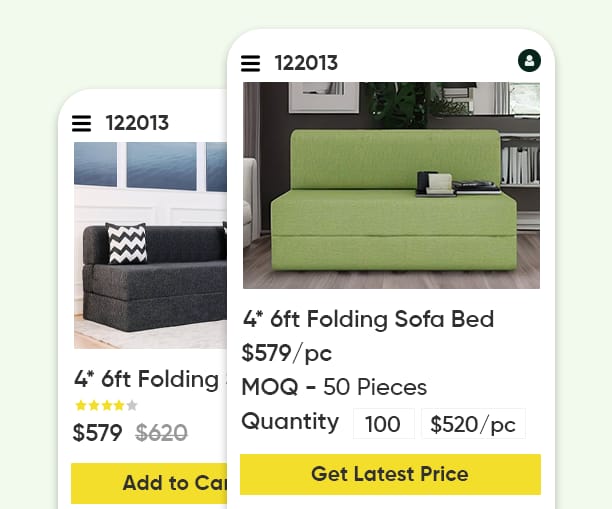Screen dimensions: 612x509
Task: Click the $579/pc price text
Action: pyautogui.click(x=286, y=353)
